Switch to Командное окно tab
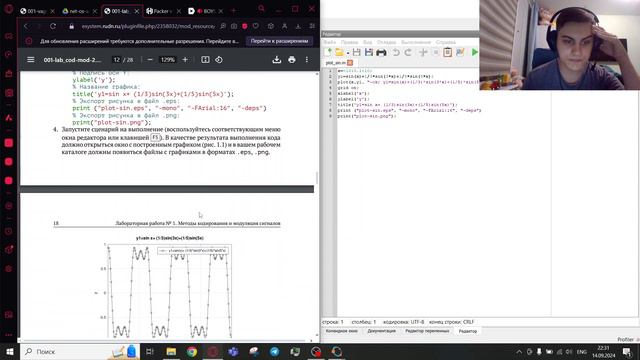This screenshot has height=360, width=640. (x=342, y=331)
